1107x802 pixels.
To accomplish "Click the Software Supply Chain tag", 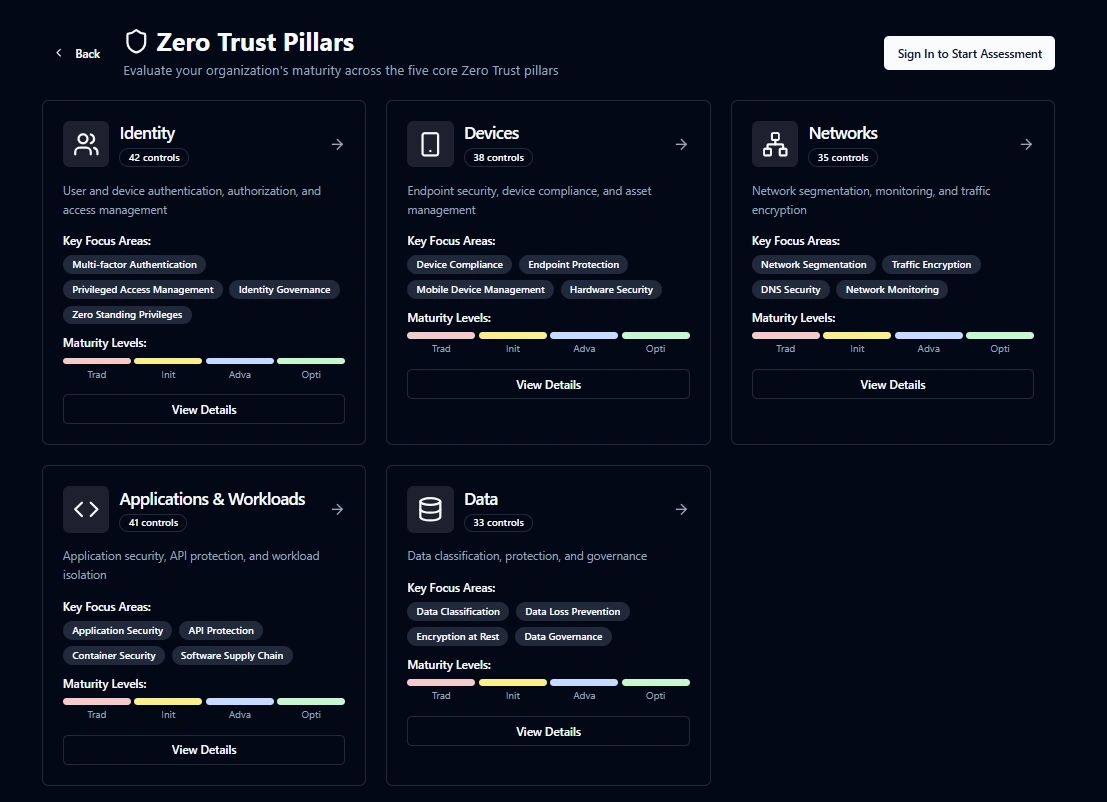I will point(232,656).
